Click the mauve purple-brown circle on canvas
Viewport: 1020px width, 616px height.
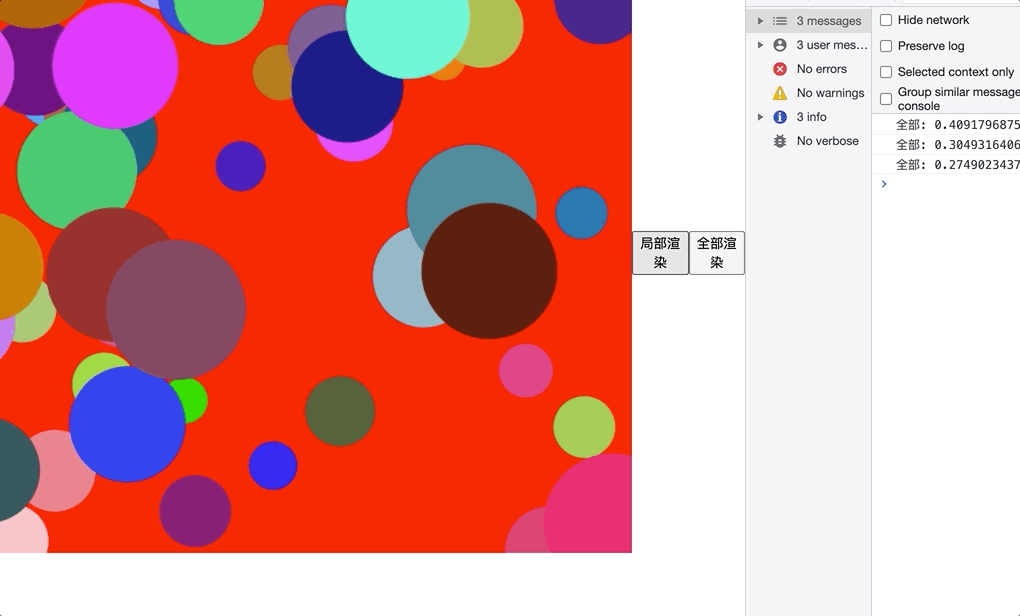(176, 310)
